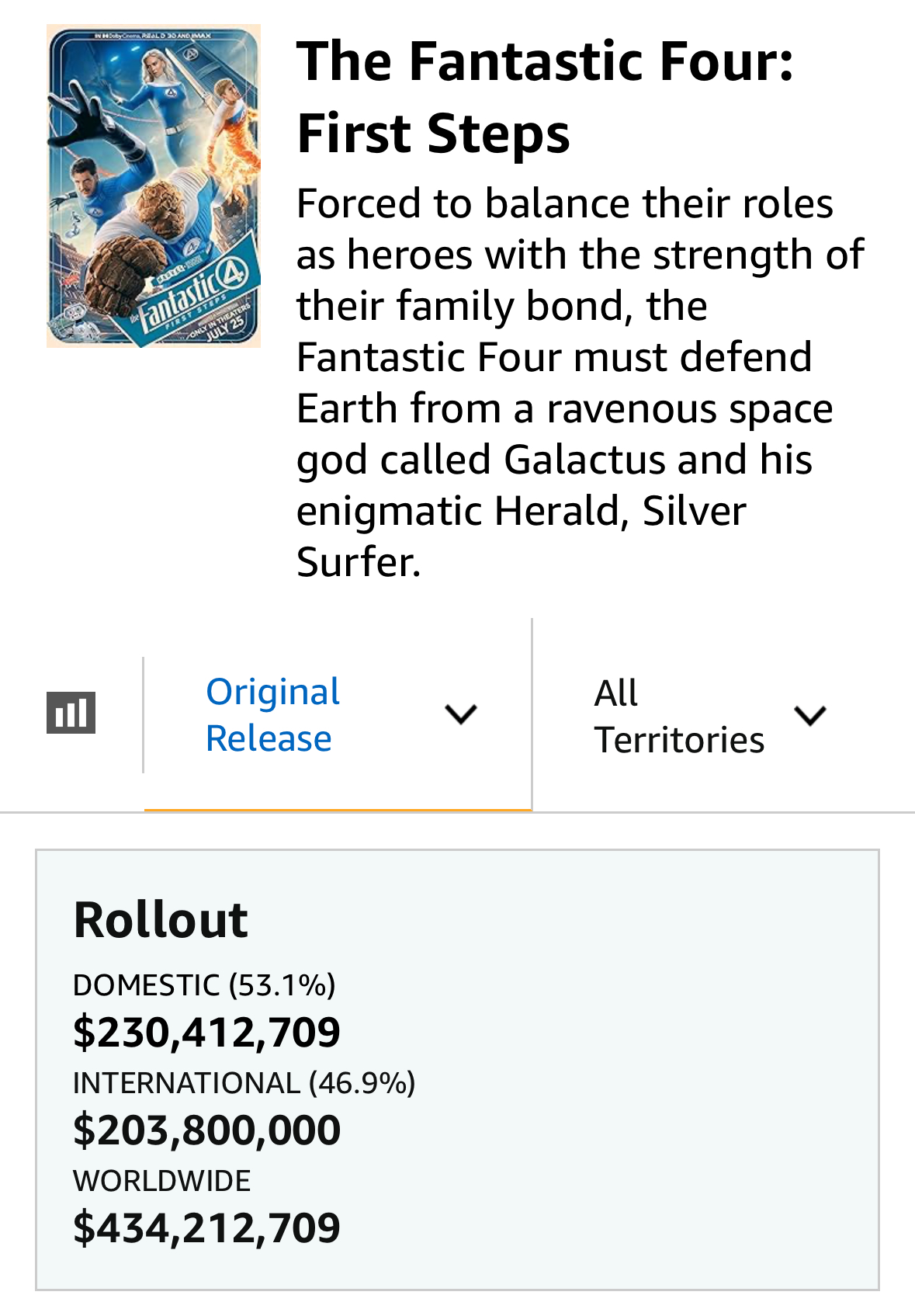Screen dimensions: 915x1316
Task: Click the international gross $203,800,000
Action: click(206, 1130)
